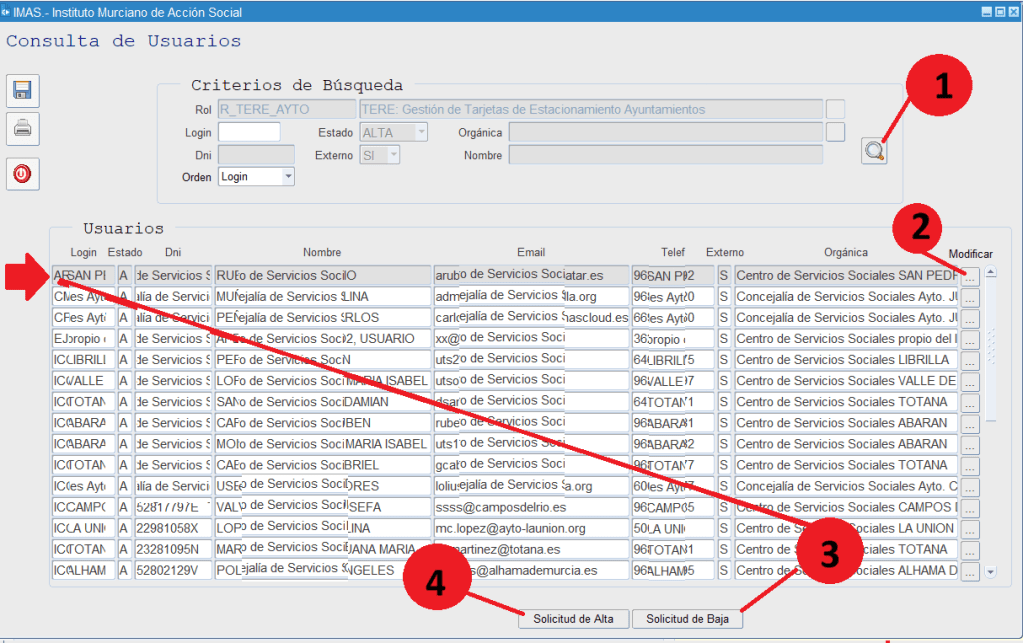Click the red power exit icon
The image size is (1023, 643).
pyautogui.click(x=22, y=174)
